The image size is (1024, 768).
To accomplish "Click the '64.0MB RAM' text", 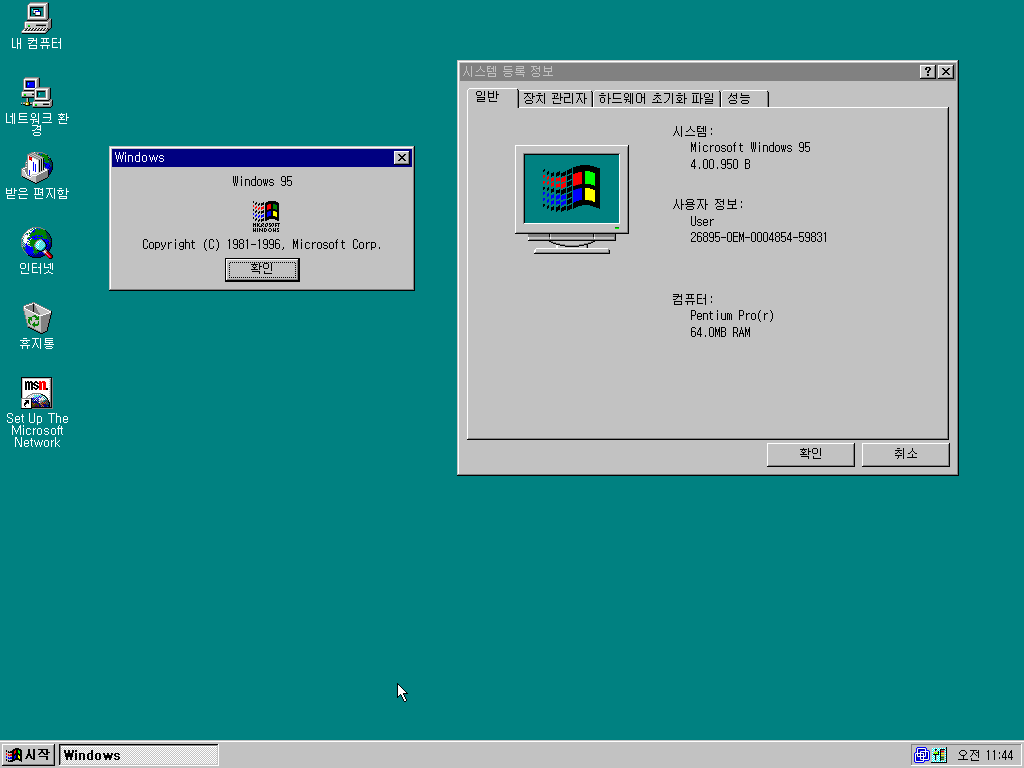I will click(x=720, y=332).
